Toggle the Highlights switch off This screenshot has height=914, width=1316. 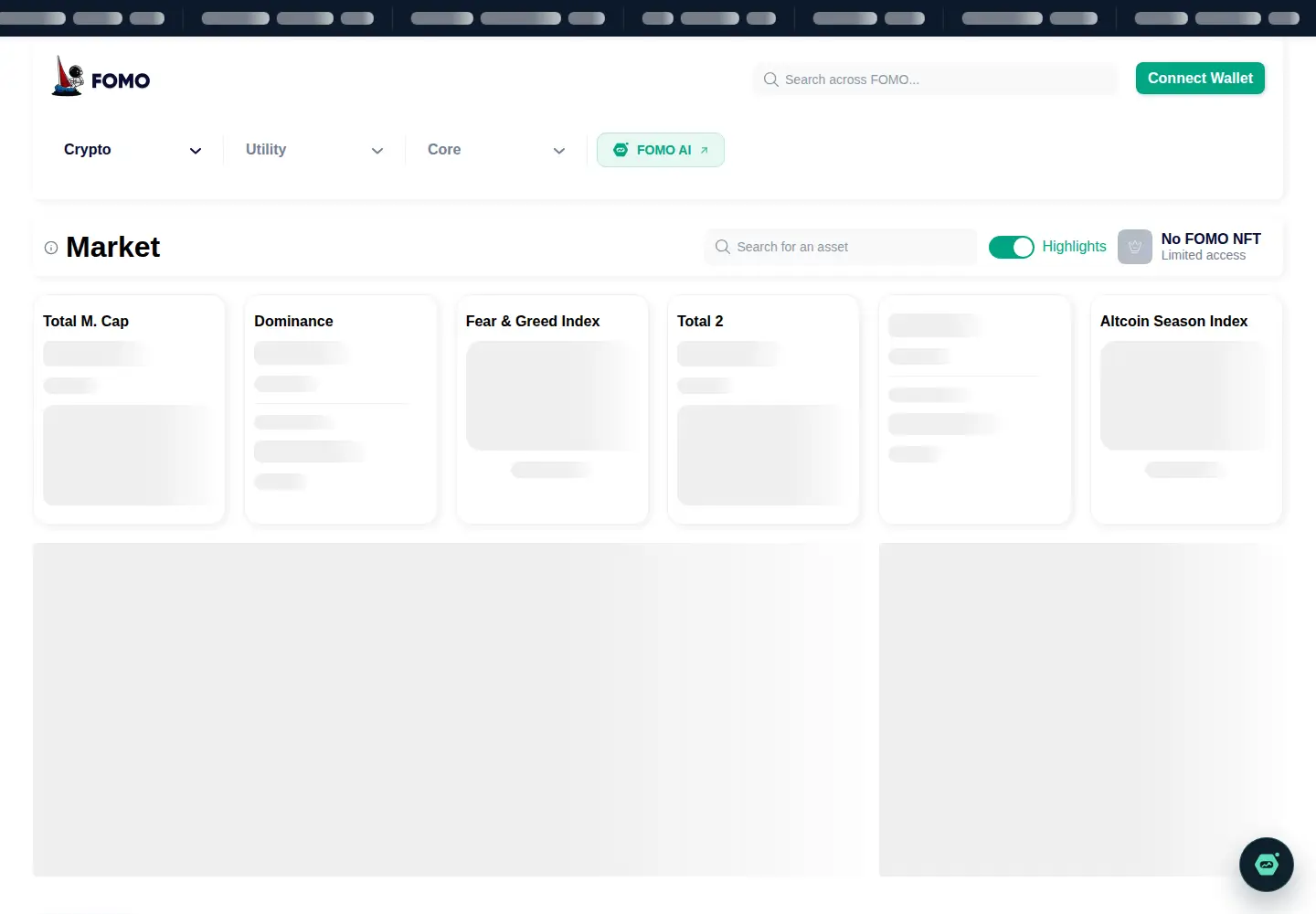point(1012,247)
